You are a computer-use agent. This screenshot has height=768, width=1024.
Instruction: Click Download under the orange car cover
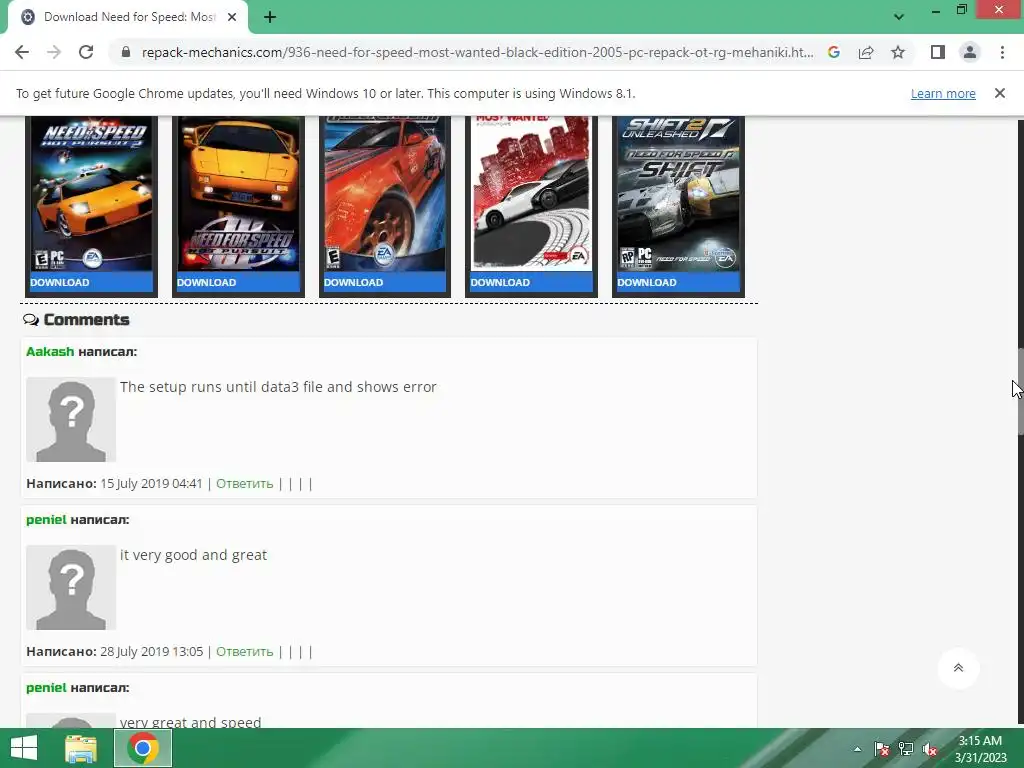click(353, 282)
